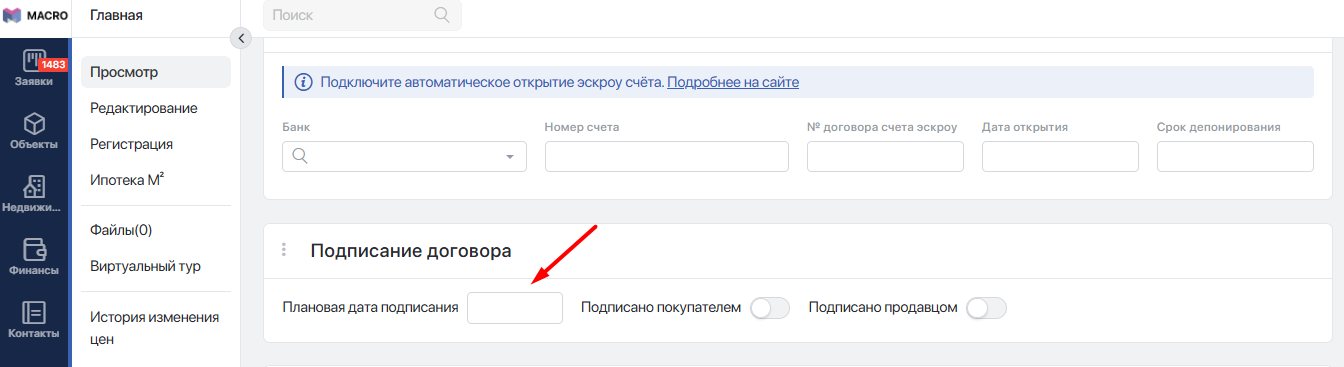Viewport: 1344px width, 367px height.
Task: Follow the Подробнее на сайте link
Action: pyautogui.click(x=733, y=82)
